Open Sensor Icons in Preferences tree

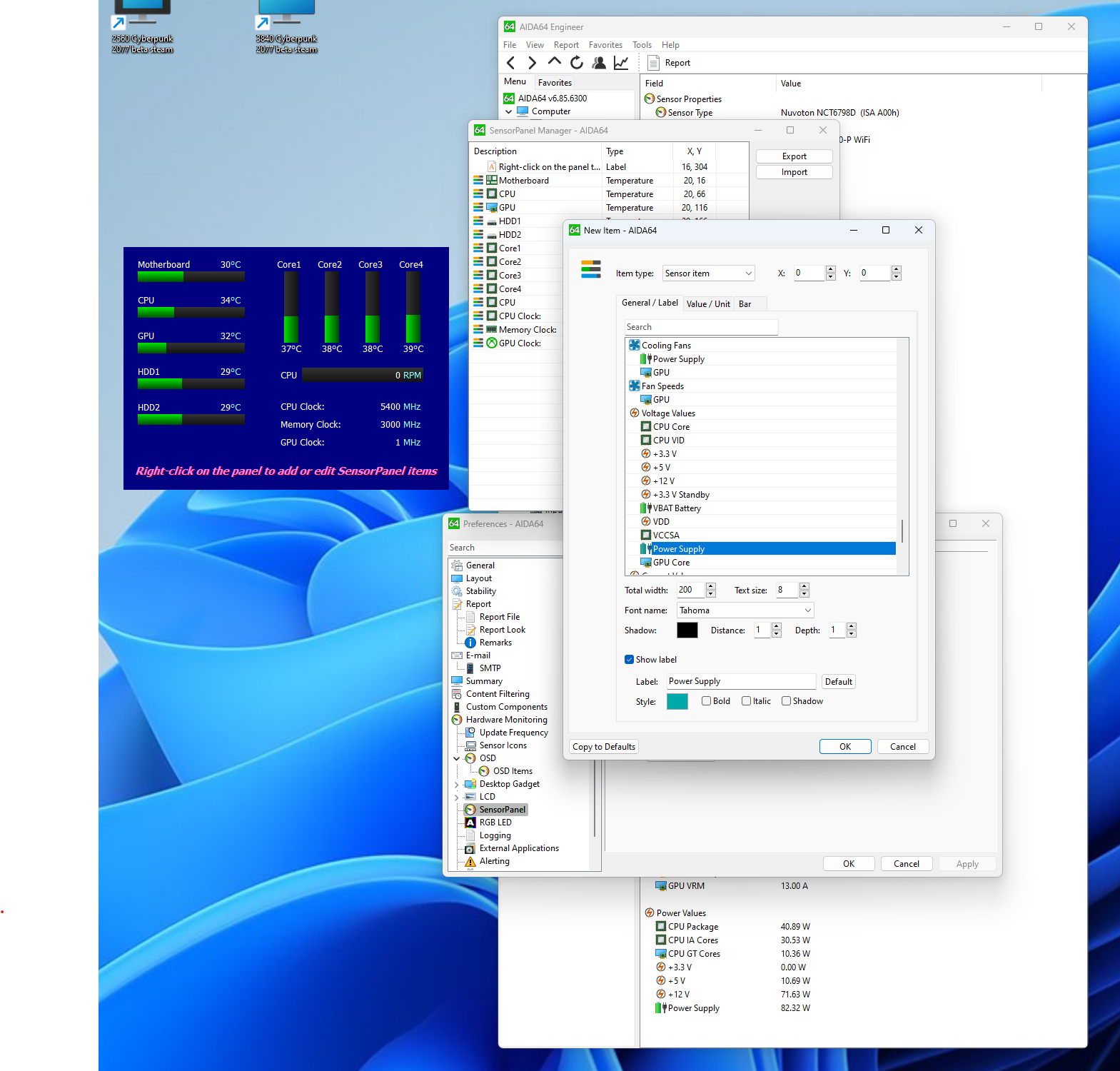[503, 745]
